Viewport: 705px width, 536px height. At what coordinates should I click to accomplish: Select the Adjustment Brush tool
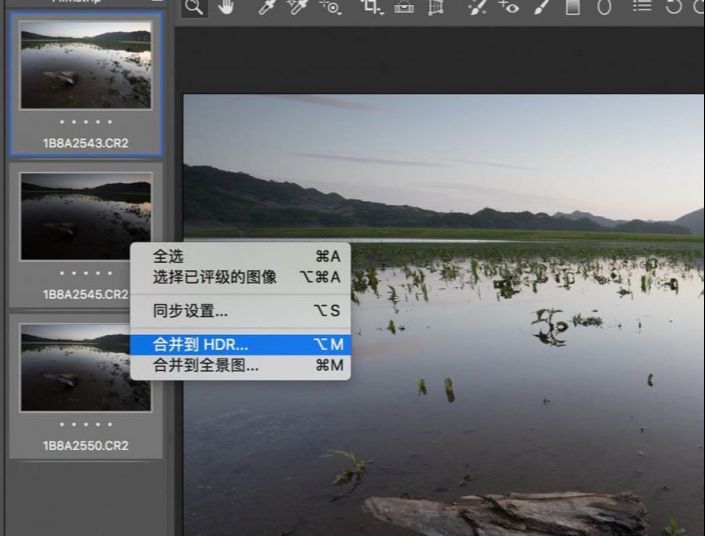coord(542,7)
